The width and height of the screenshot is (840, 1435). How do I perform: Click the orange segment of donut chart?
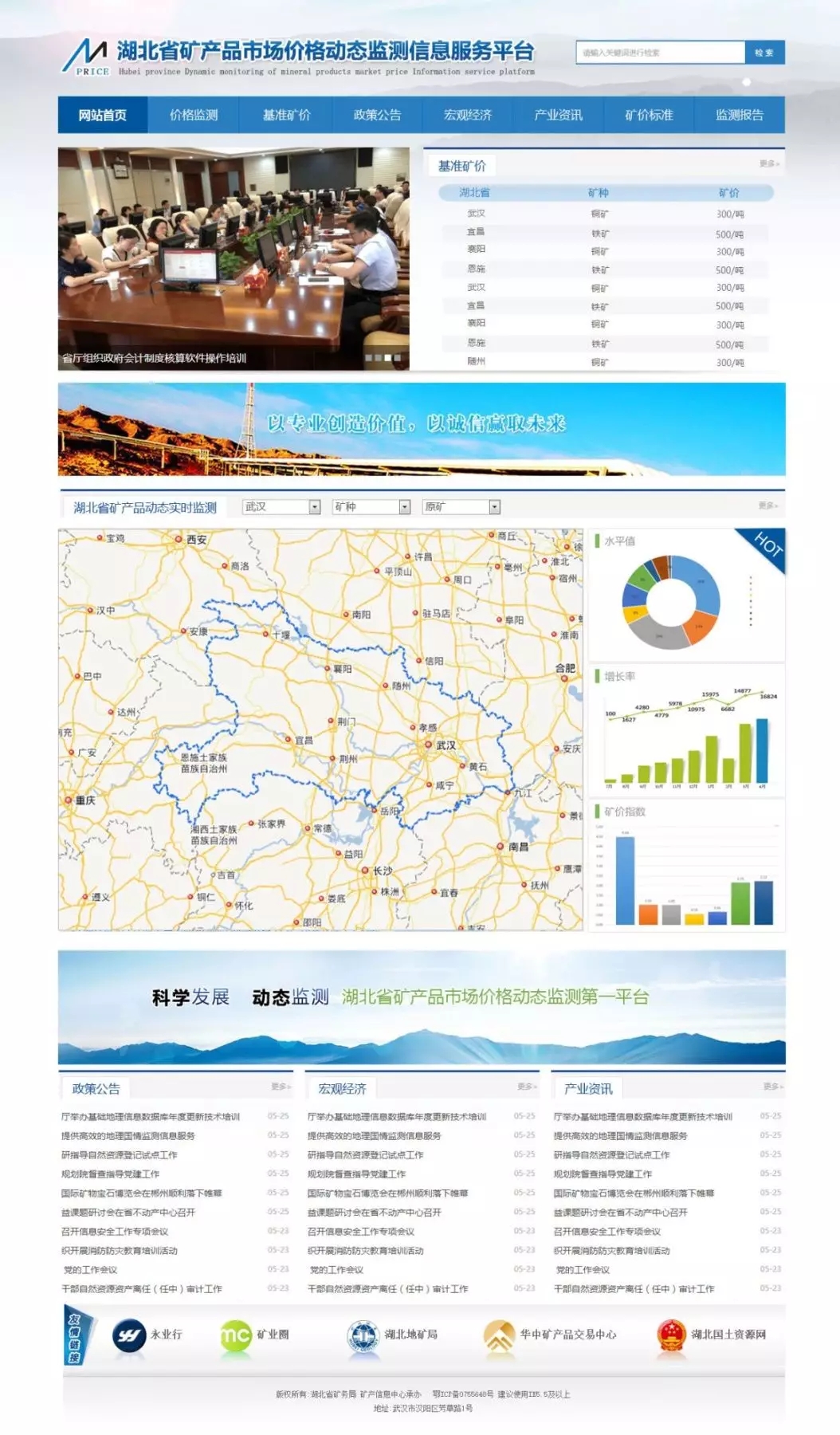(x=699, y=624)
